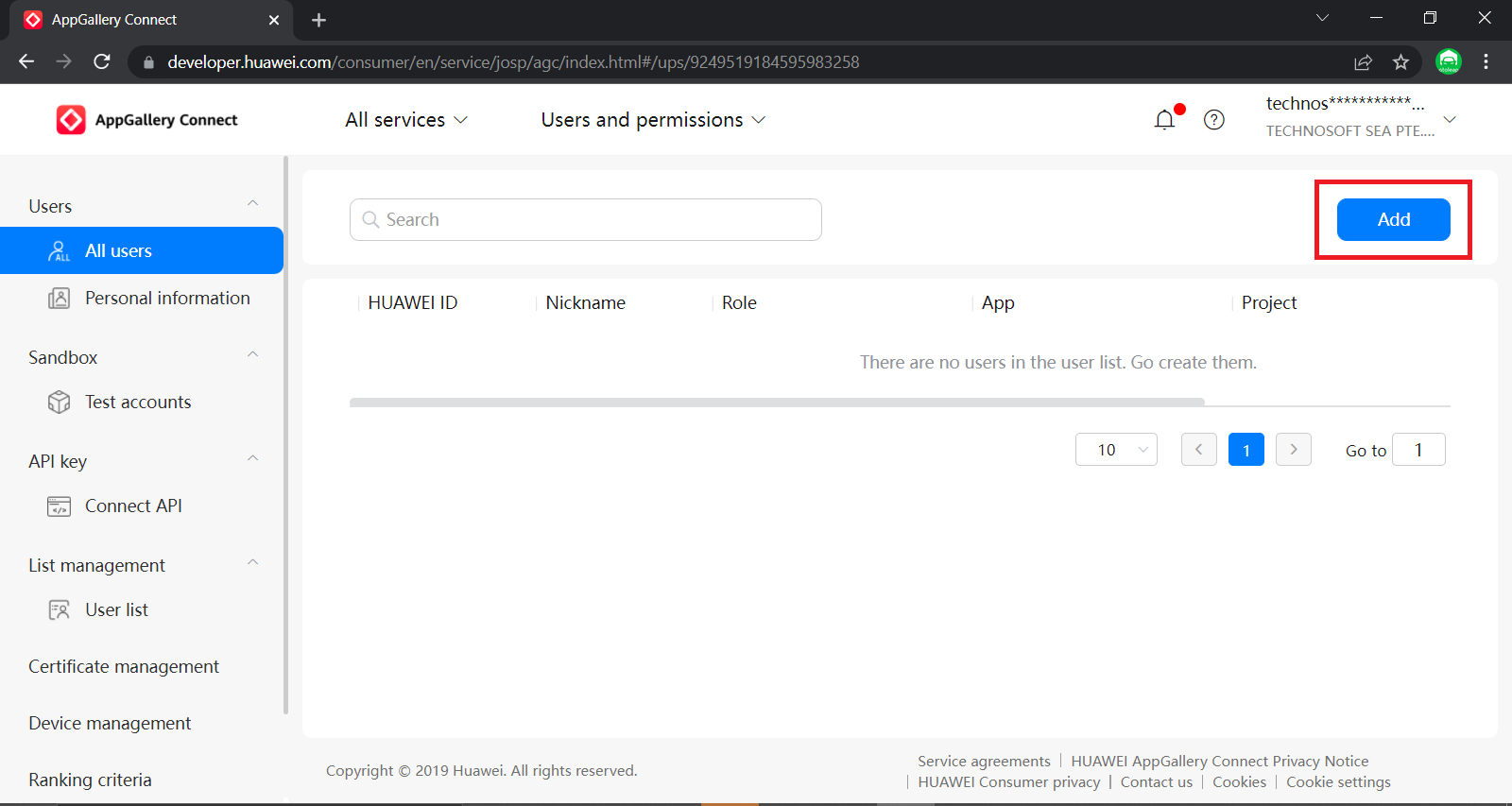The width and height of the screenshot is (1512, 806).
Task: Focus the Search input field
Action: tap(586, 219)
